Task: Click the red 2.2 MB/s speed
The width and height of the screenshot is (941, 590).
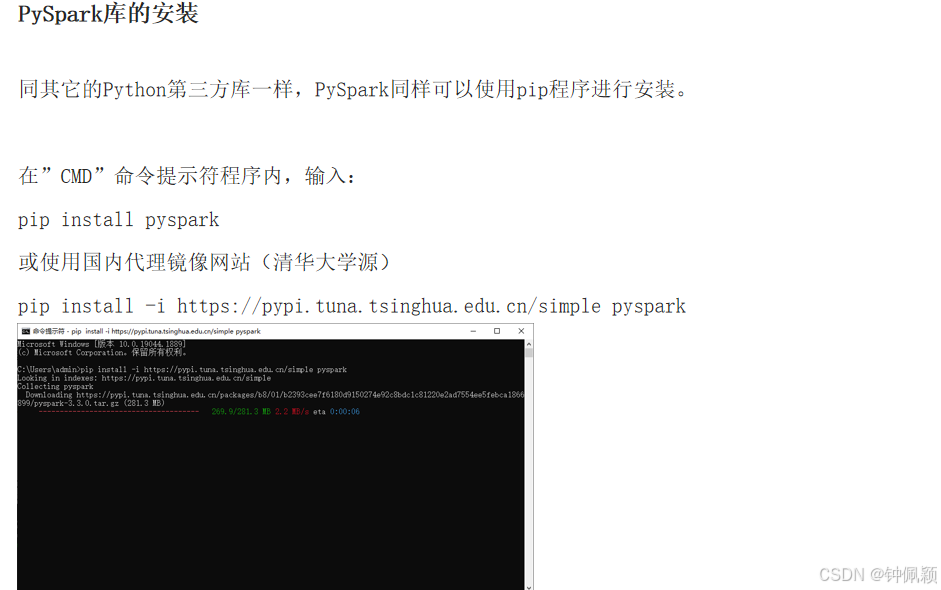Action: coord(292,412)
